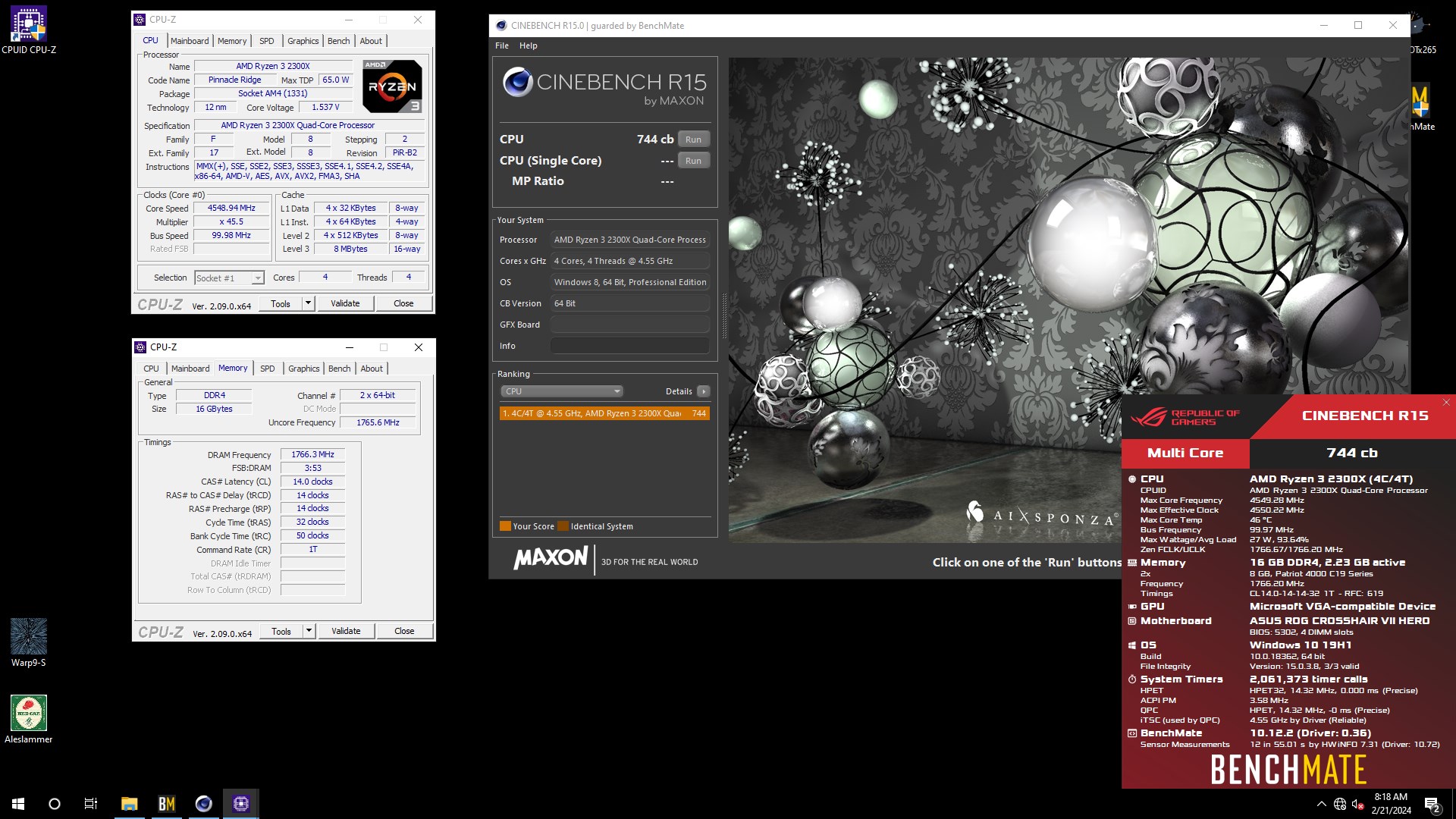The width and height of the screenshot is (1456, 819).
Task: Click the ROG Republic of Gamers logo
Action: (x=1185, y=417)
